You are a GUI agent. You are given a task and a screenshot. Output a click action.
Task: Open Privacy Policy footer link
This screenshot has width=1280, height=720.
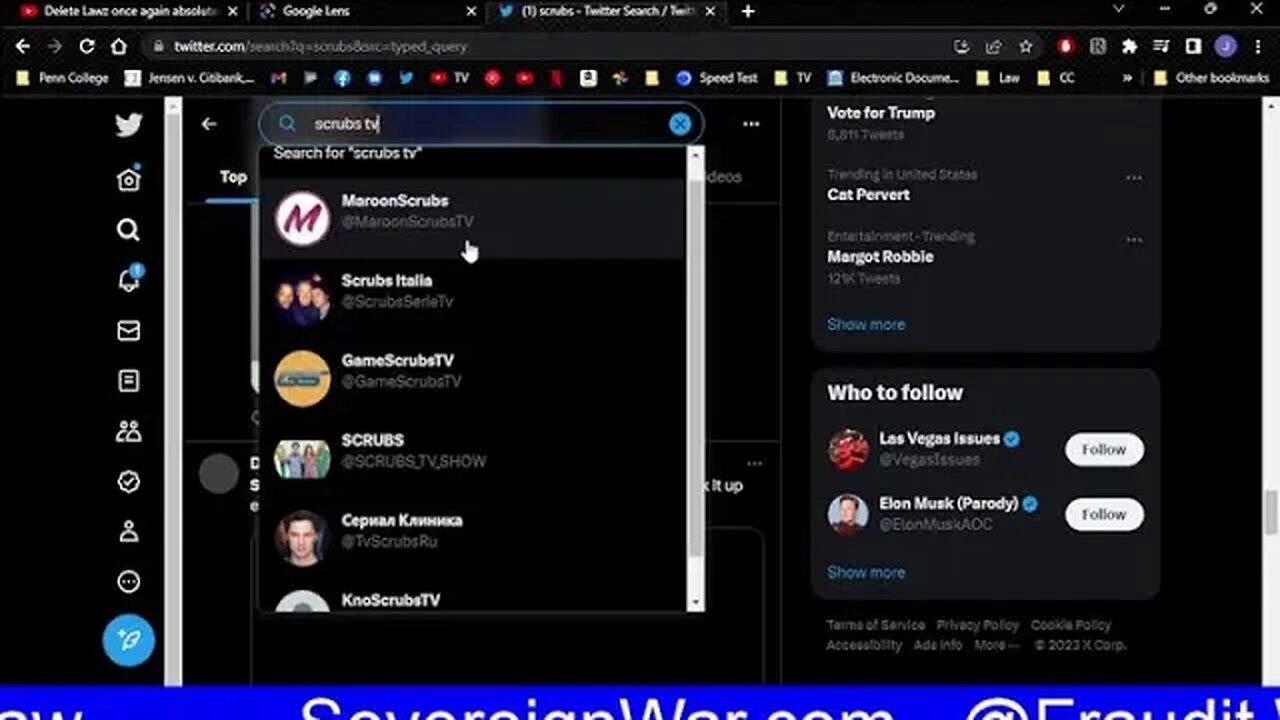coord(977,625)
